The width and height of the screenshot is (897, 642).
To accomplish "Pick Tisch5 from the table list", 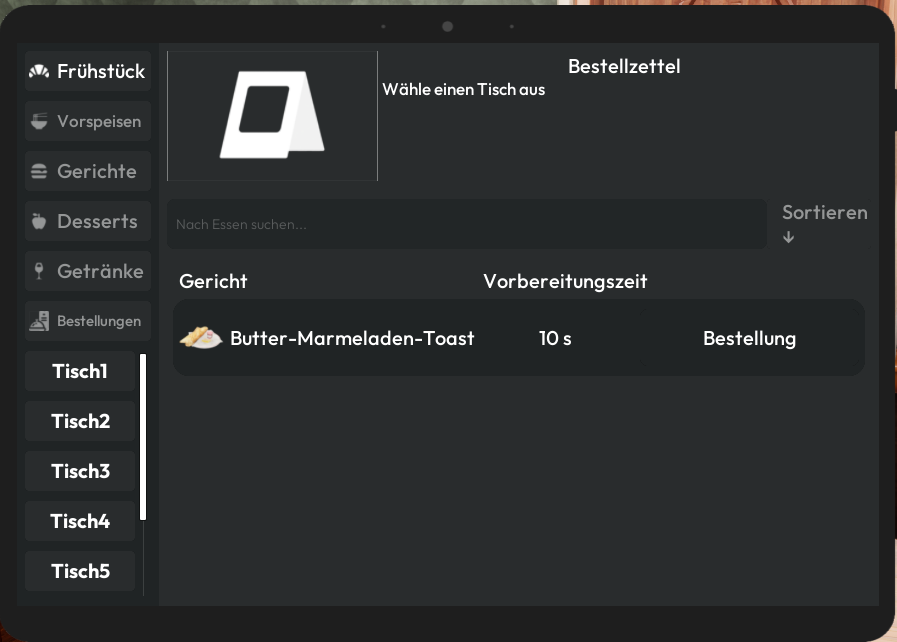I will (80, 571).
